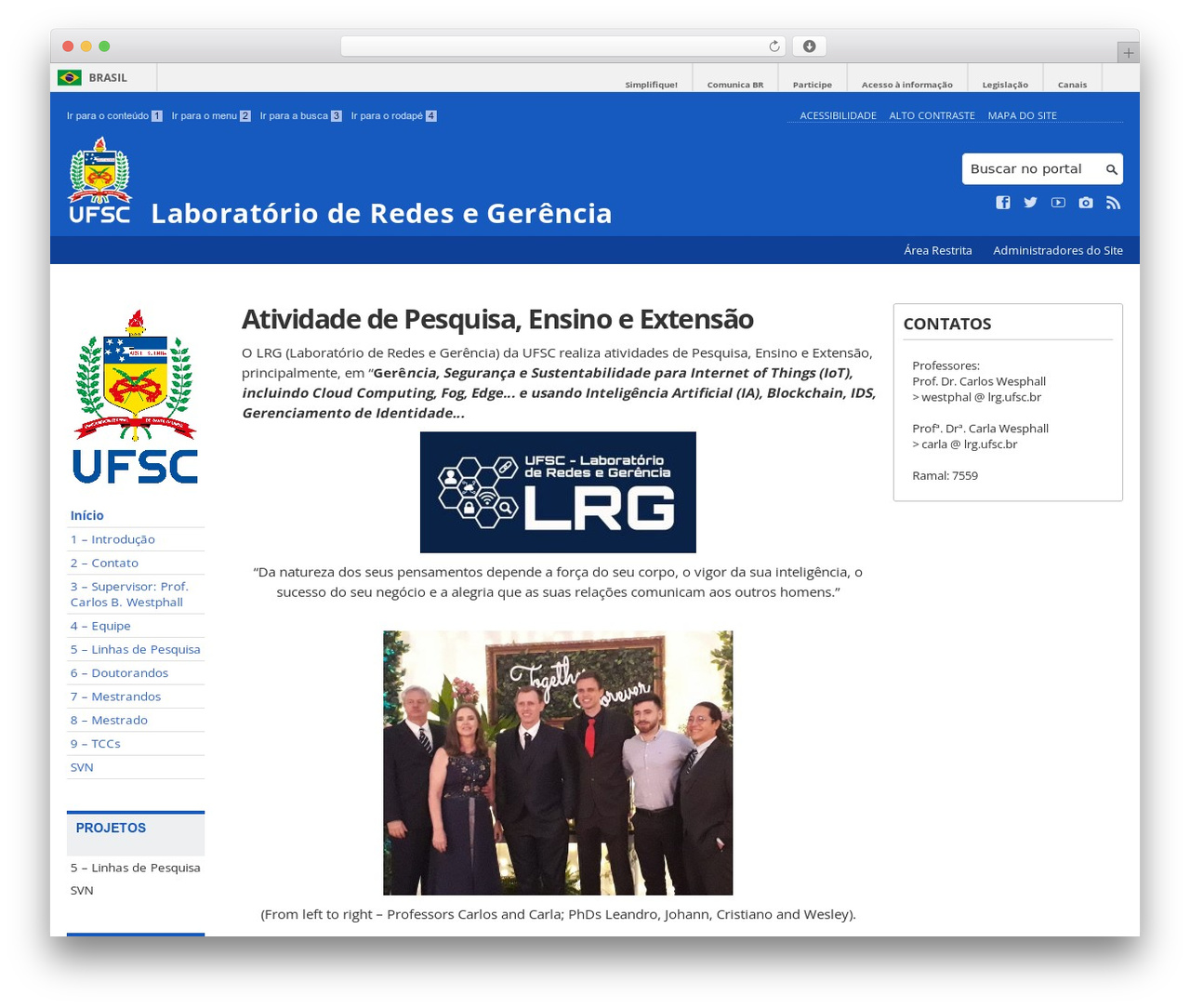Click the LRG laboratory banner image
Screen dimensions: 1190x1008
pyautogui.click(x=558, y=492)
